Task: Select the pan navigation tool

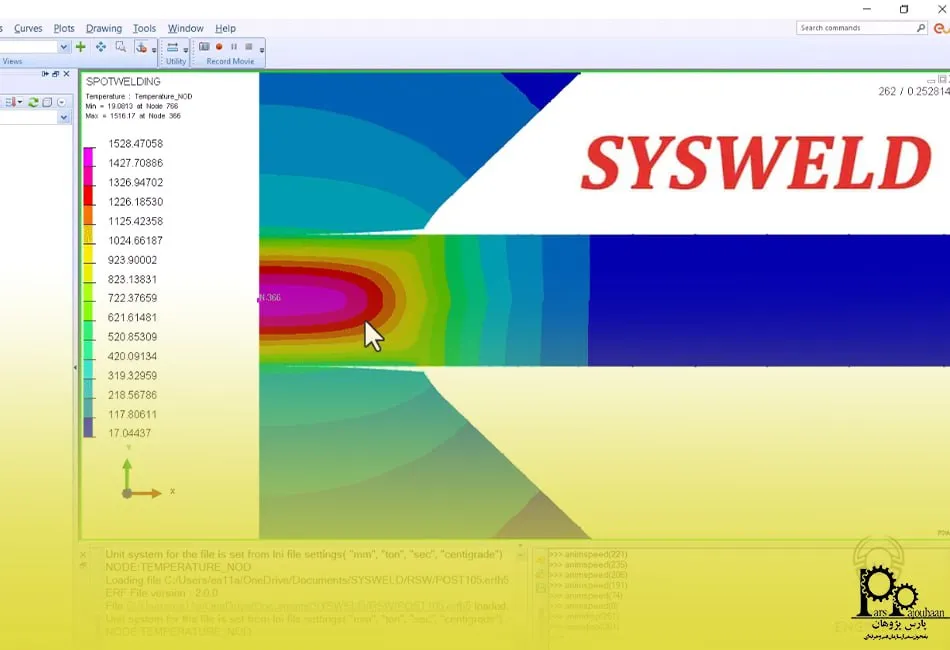Action: [x=100, y=47]
